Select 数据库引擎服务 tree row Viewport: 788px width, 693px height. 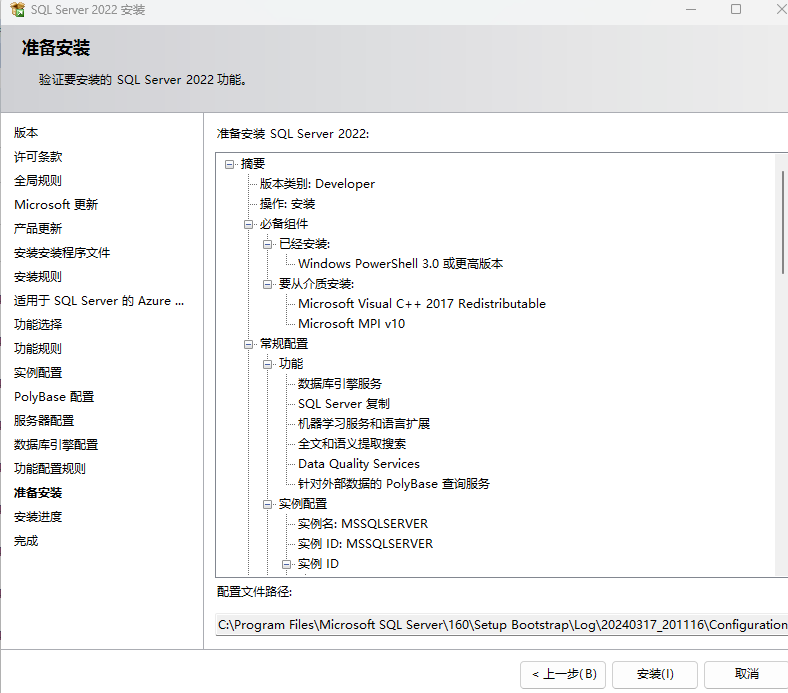[340, 384]
